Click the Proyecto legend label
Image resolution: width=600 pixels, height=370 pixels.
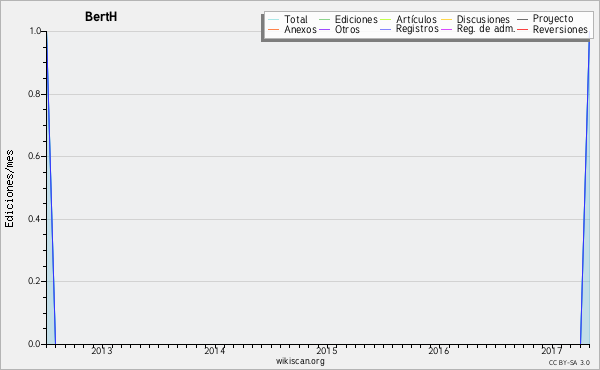[x=553, y=19]
